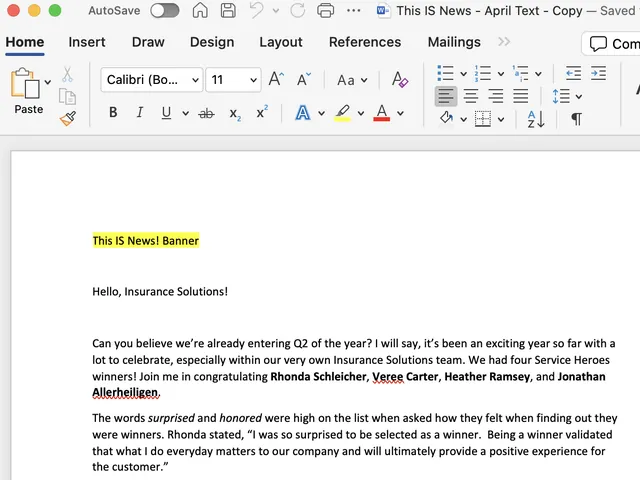Apply red font color
The width and height of the screenshot is (640, 480).
click(x=382, y=113)
